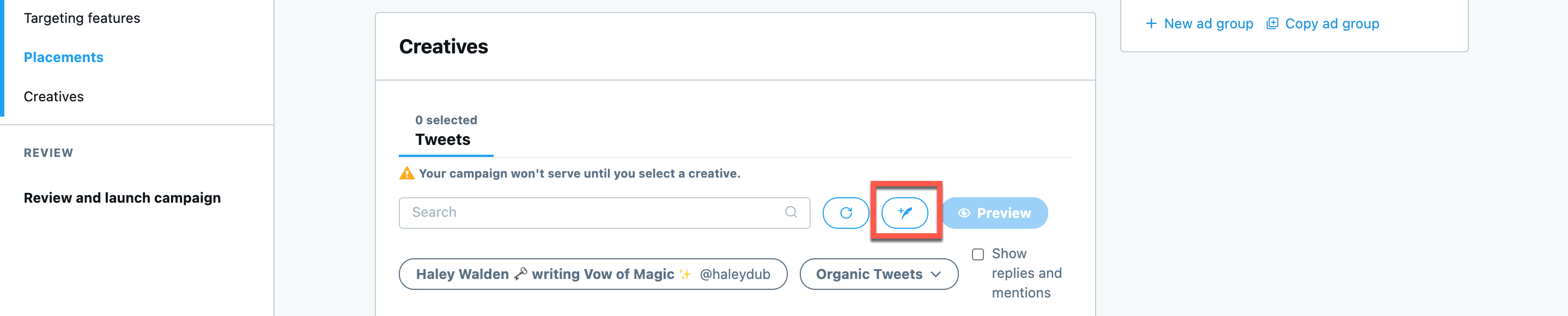Viewport: 1568px width, 316px height.
Task: Open Targeting features in the sidebar
Action: tap(82, 19)
